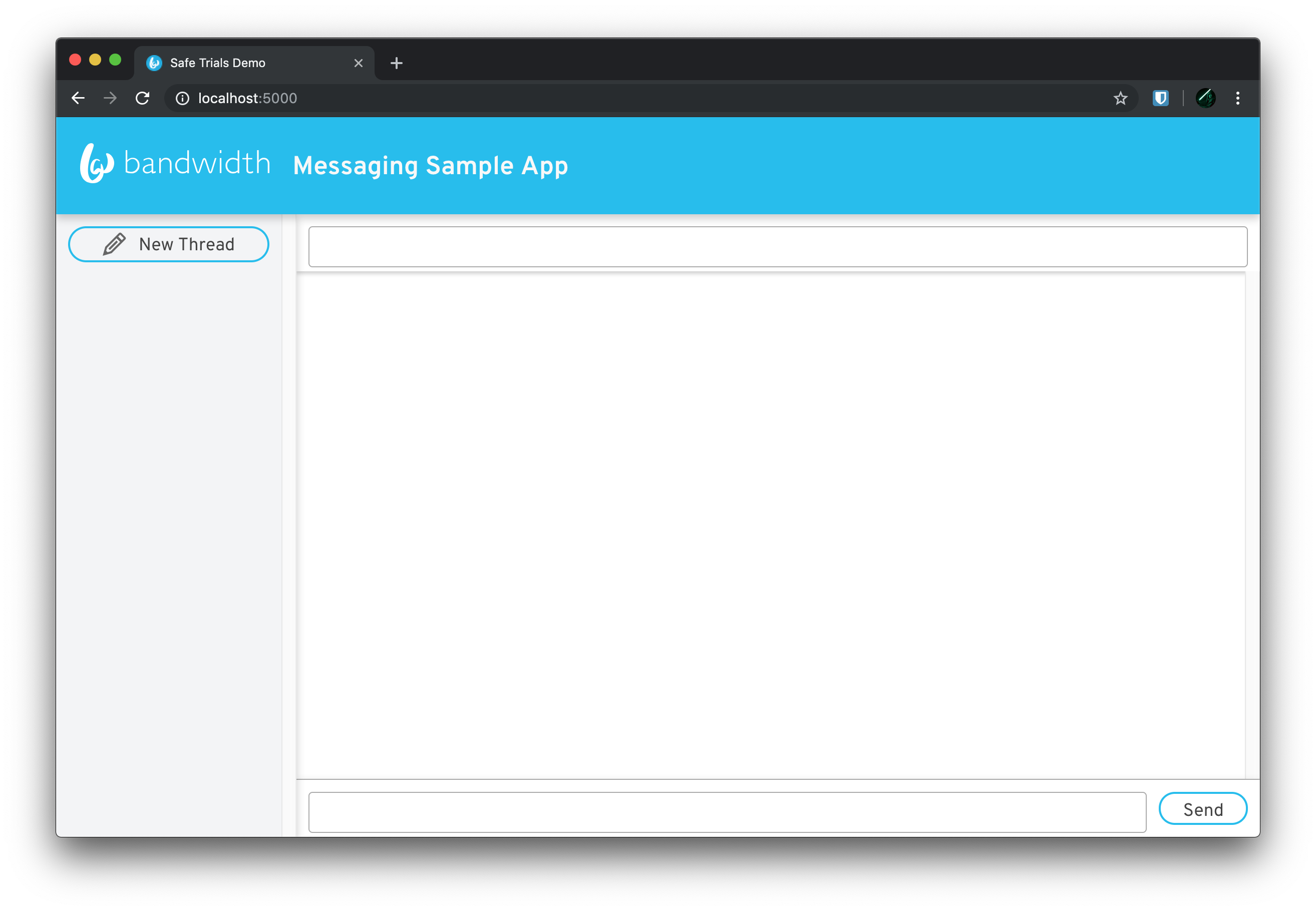Click the Messaging Sample App title
Screen dimensions: 1316x911
point(431,166)
